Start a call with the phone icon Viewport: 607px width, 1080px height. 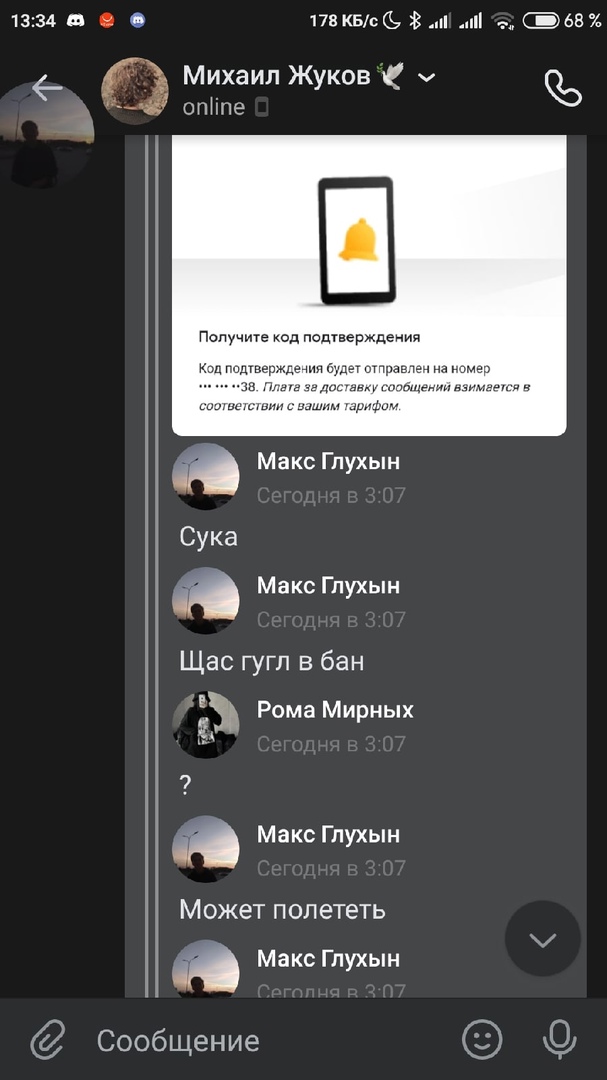tap(562, 88)
